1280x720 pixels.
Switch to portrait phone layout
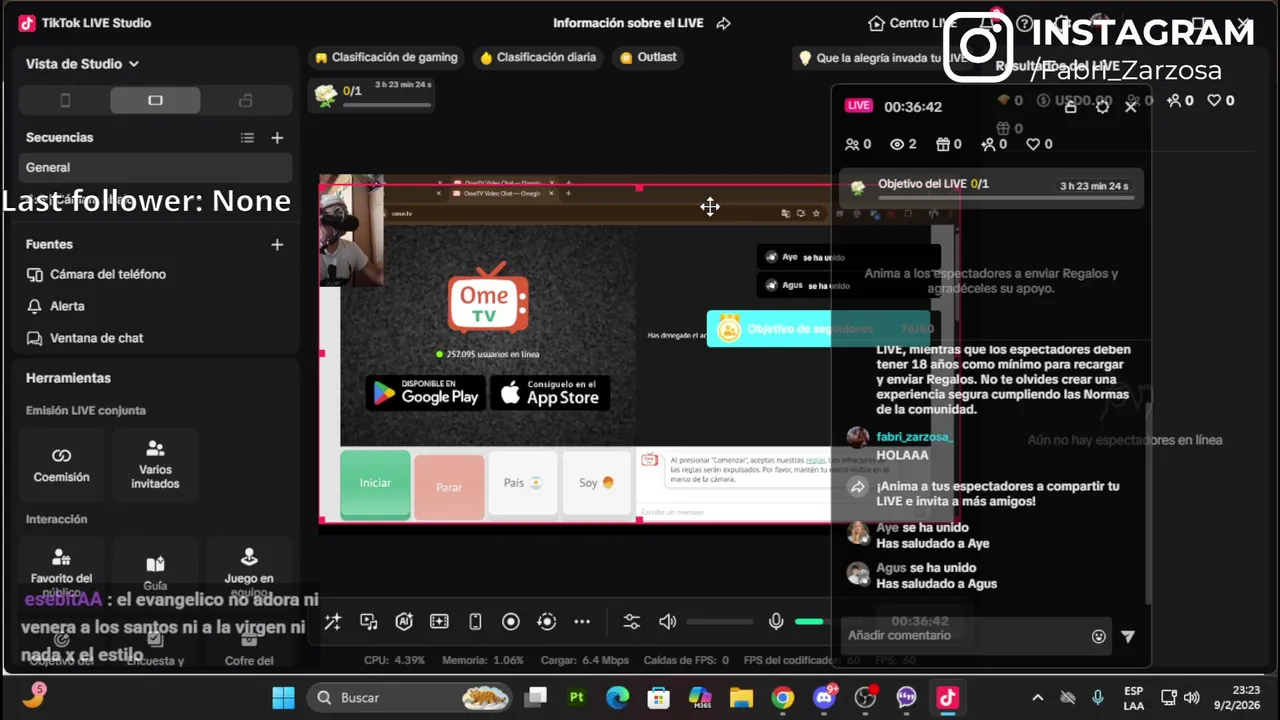point(65,100)
